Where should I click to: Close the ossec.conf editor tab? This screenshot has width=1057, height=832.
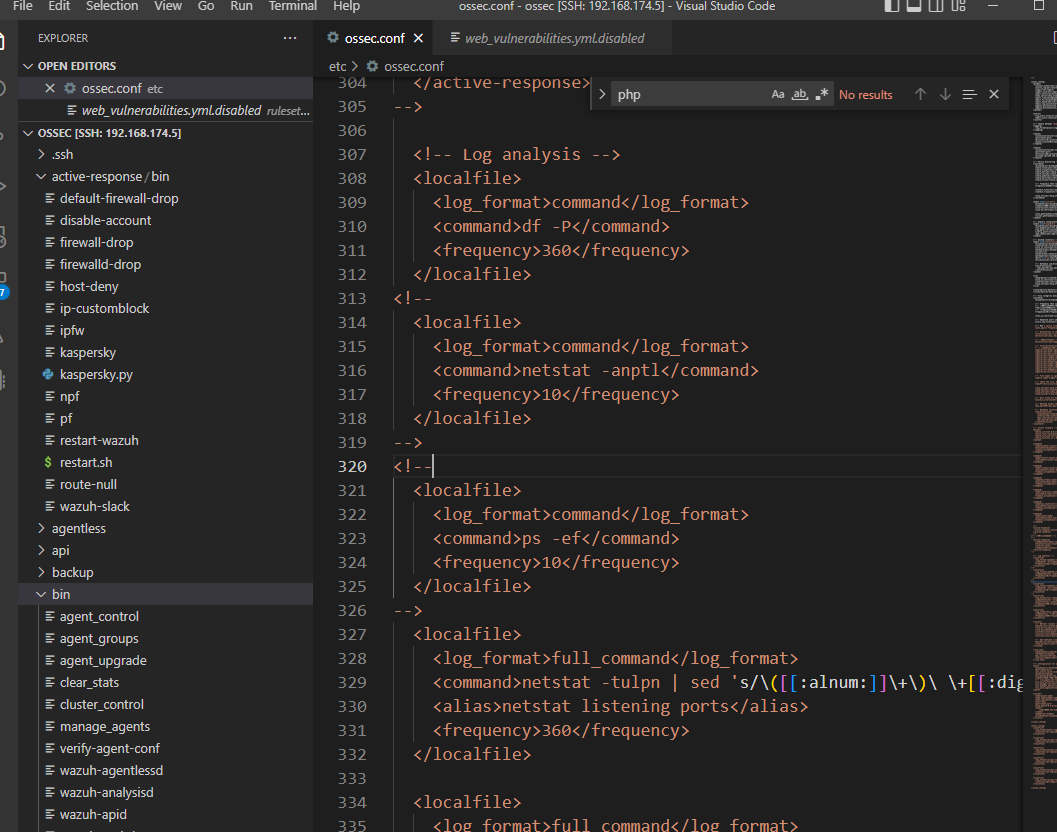click(419, 38)
